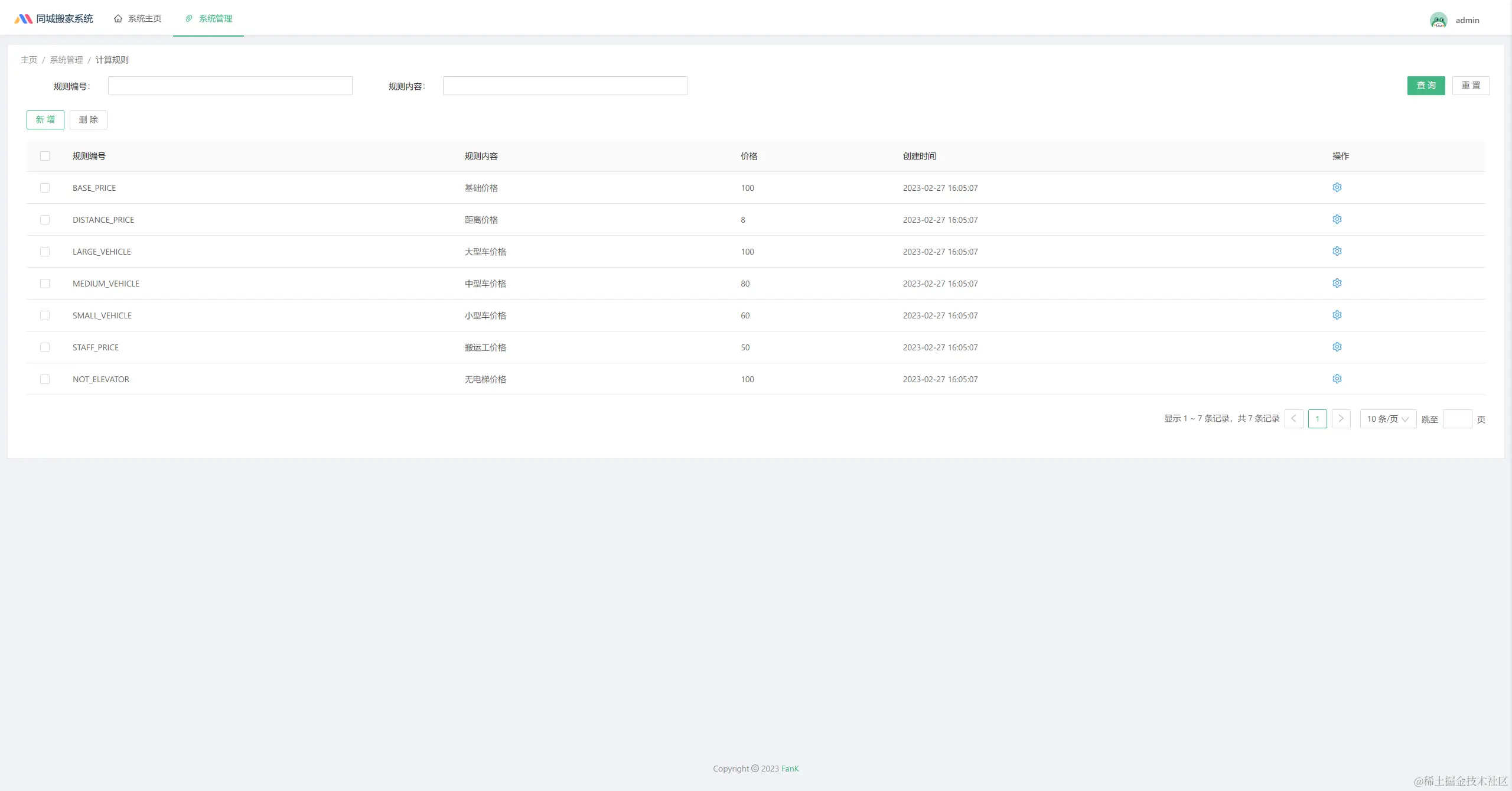Switch to the 系统主页 tab
Viewport: 1512px width, 791px height.
[x=138, y=18]
